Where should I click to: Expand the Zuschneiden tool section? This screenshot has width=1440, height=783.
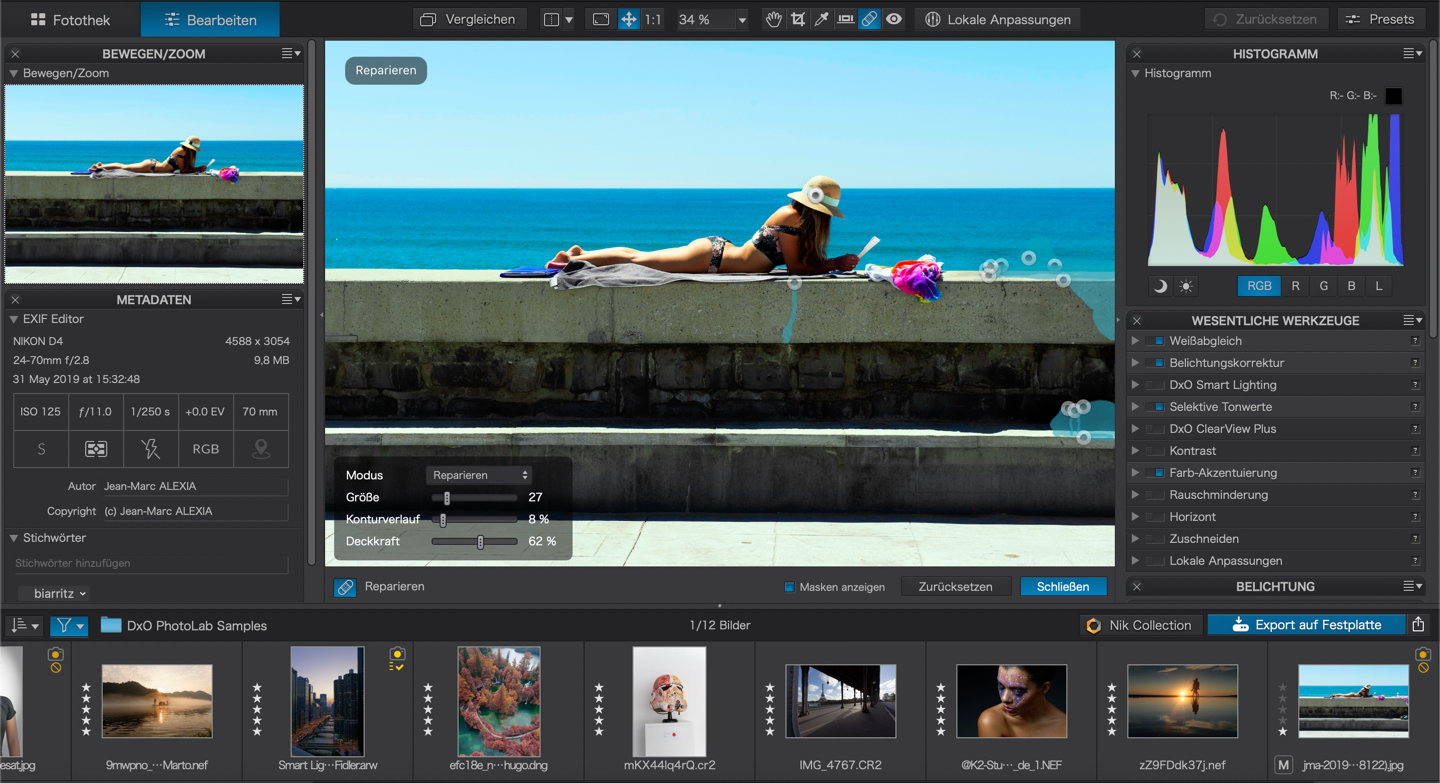[1135, 539]
